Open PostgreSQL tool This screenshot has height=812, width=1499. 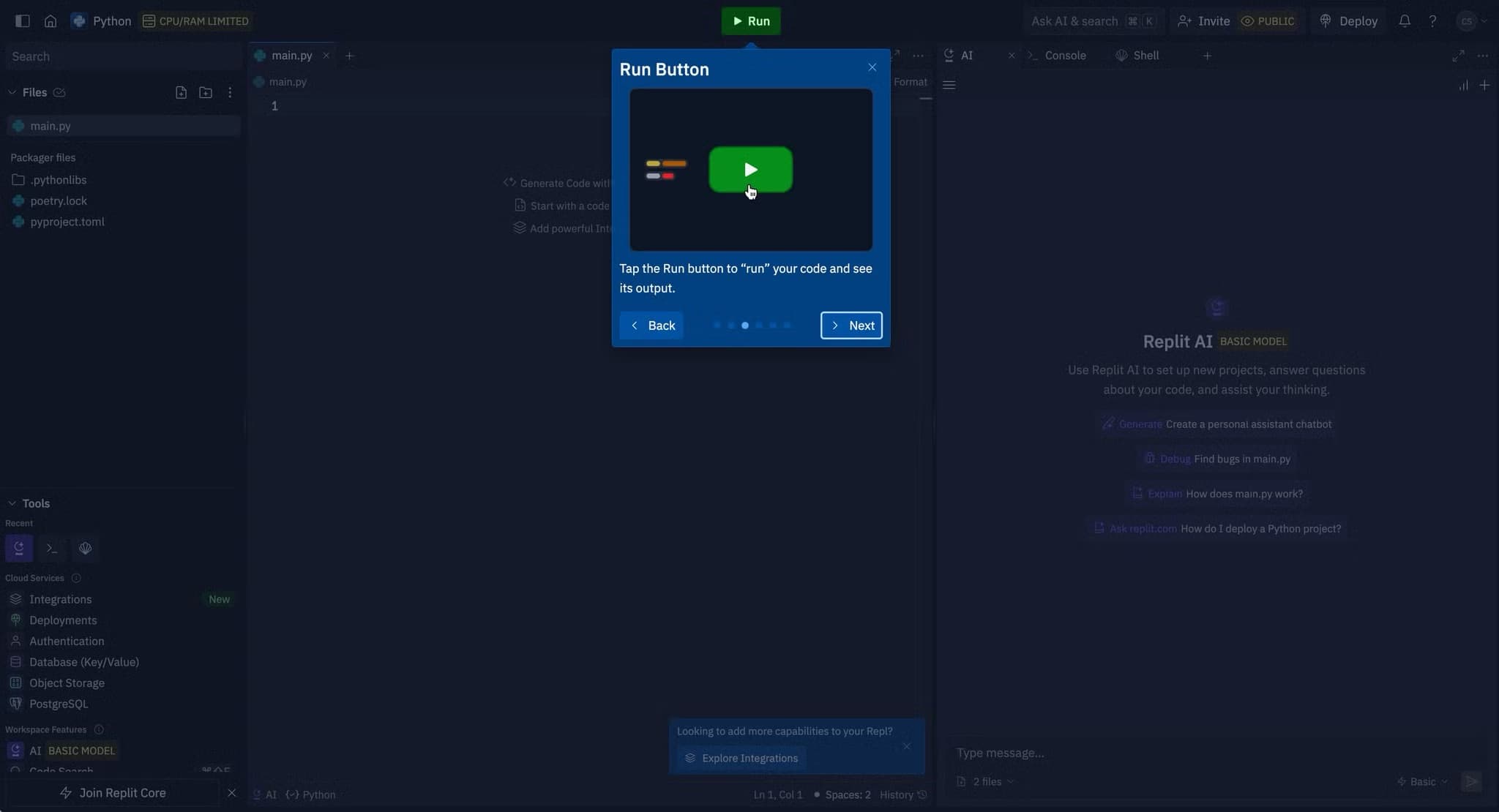[x=59, y=704]
